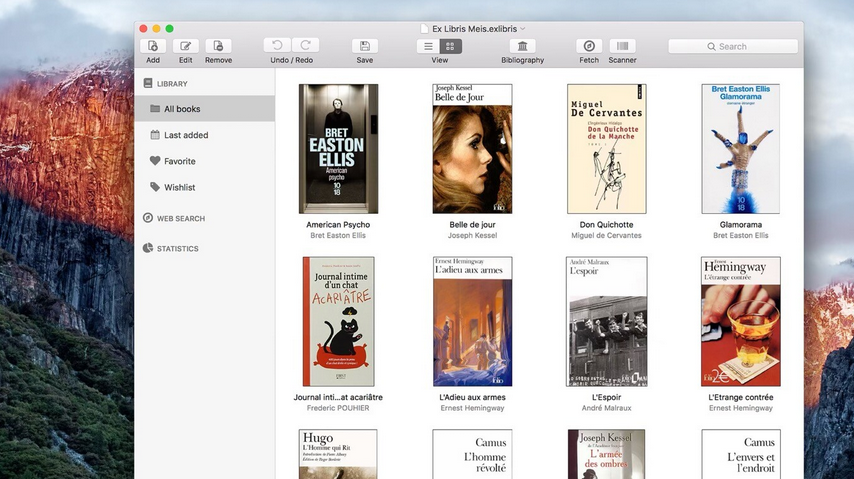
Task: Switch to list view
Action: pyautogui.click(x=428, y=46)
